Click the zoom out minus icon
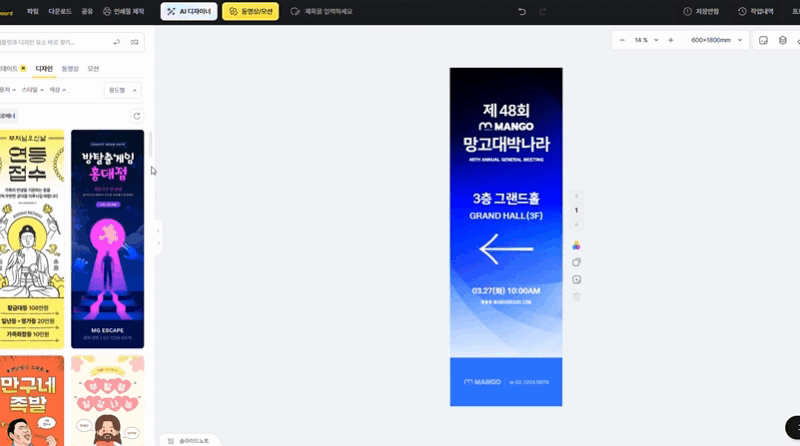The height and width of the screenshot is (446, 800). (622, 40)
